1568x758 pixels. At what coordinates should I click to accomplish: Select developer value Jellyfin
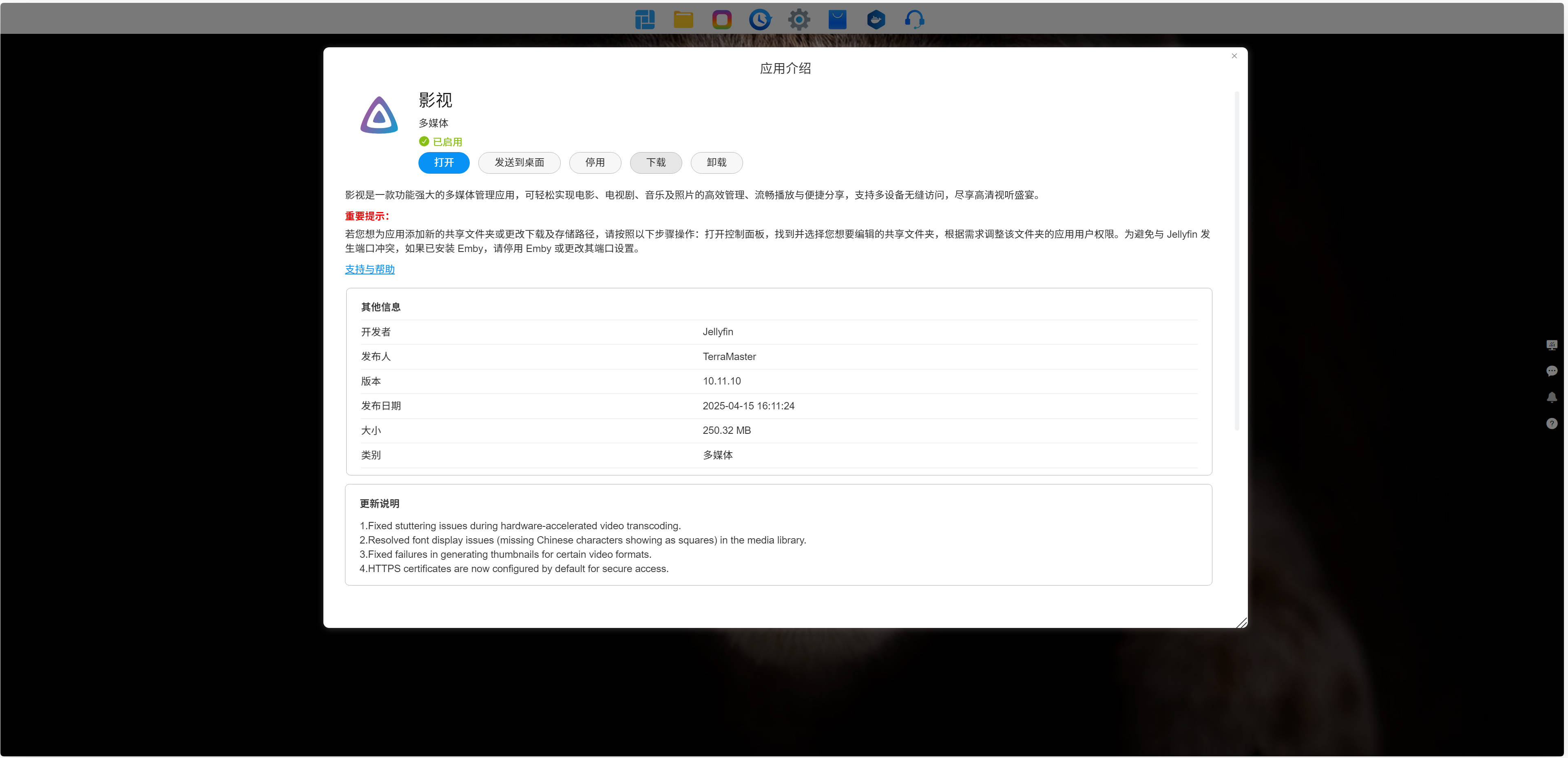(718, 332)
